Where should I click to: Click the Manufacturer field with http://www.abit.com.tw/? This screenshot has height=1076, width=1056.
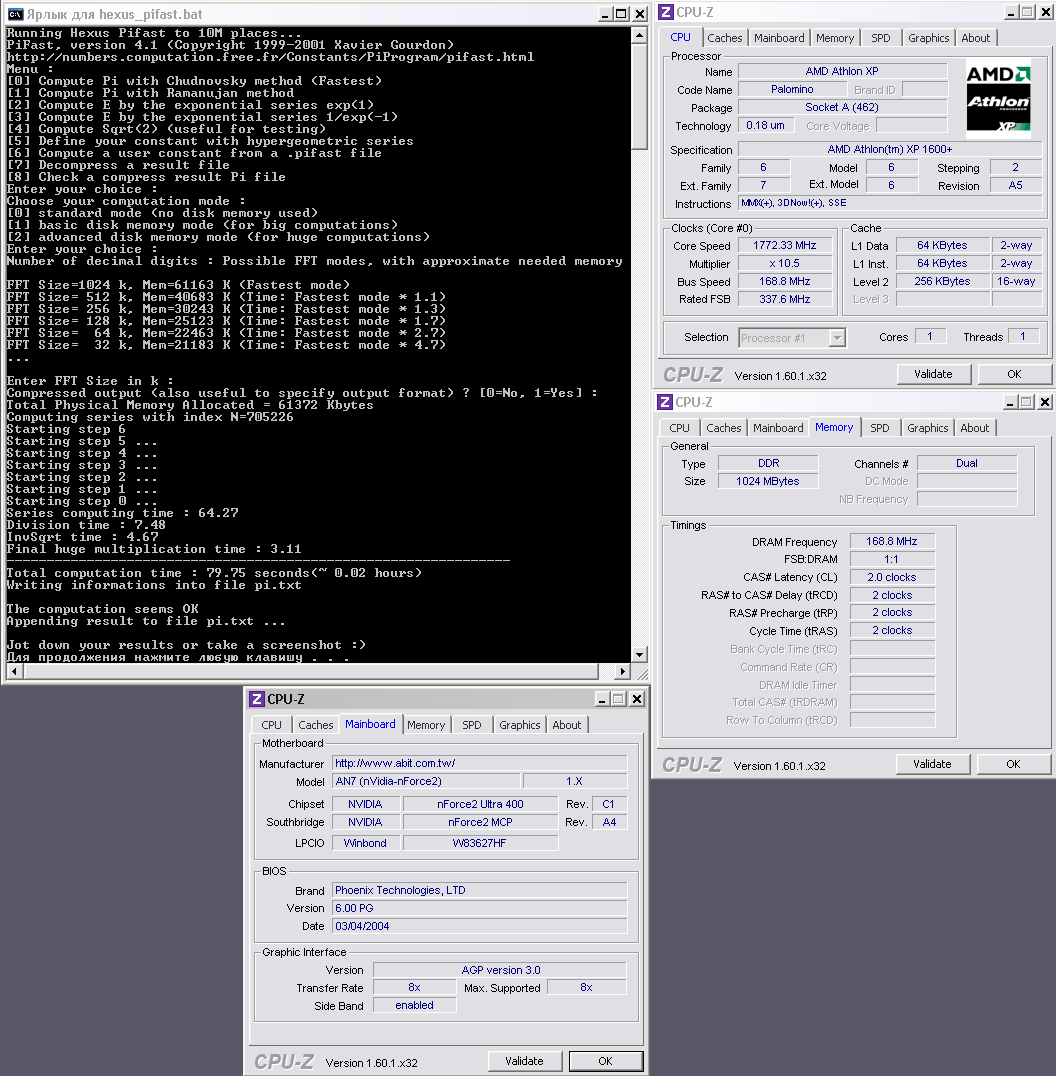click(479, 763)
